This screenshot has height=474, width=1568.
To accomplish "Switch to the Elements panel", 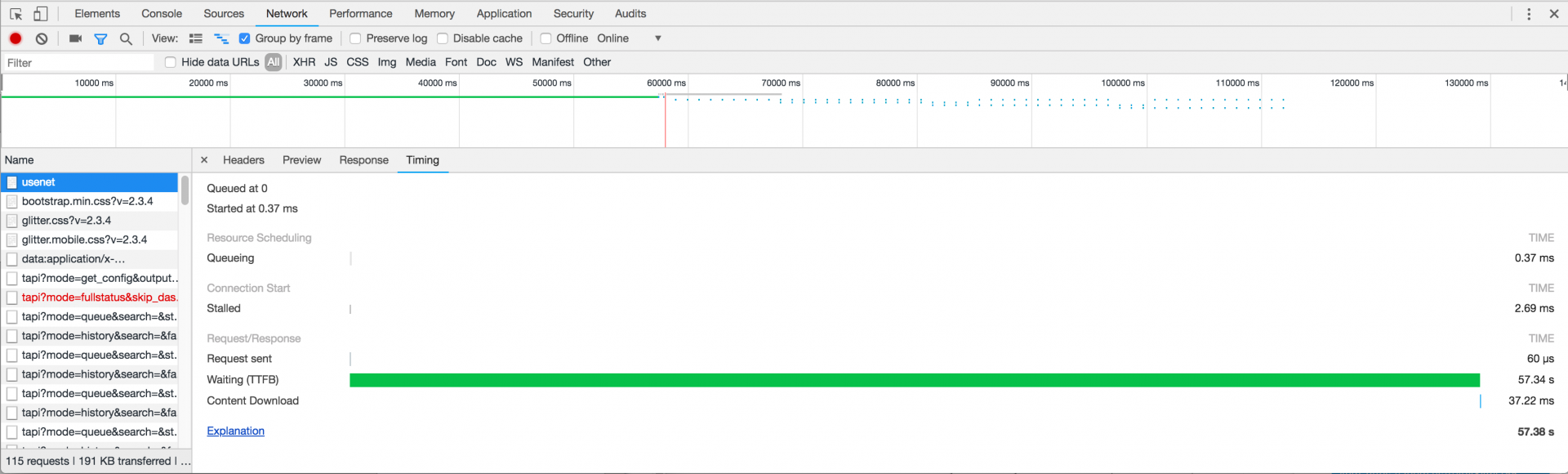I will pos(97,14).
